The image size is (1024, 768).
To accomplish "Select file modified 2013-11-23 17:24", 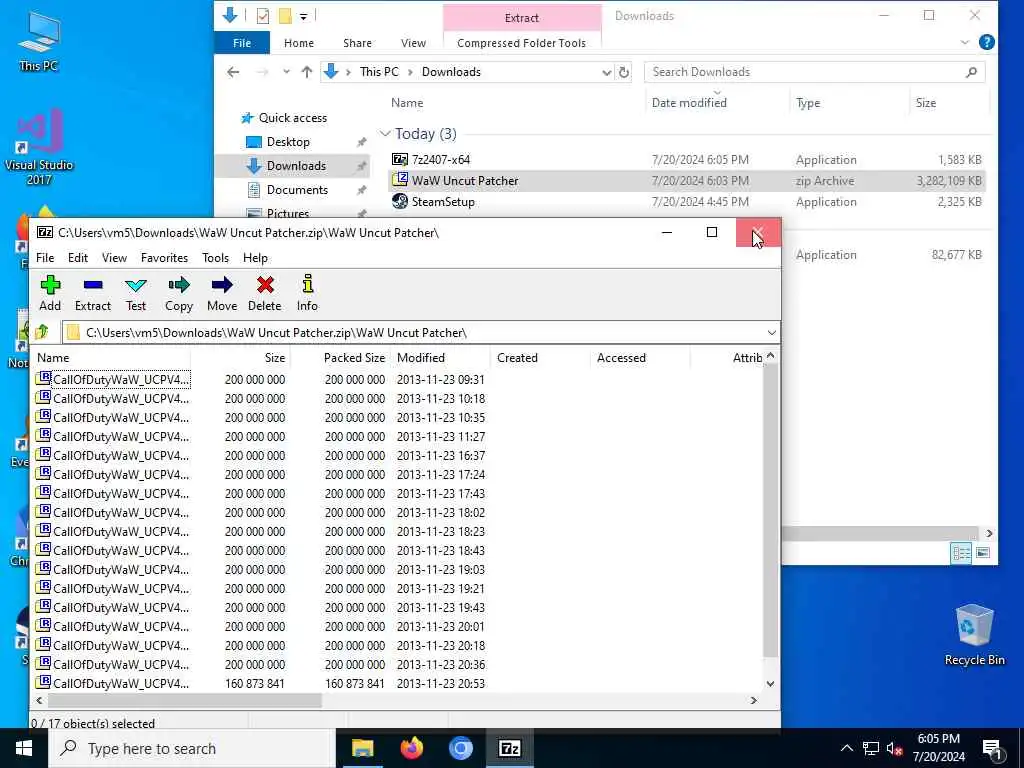I will (398, 474).
